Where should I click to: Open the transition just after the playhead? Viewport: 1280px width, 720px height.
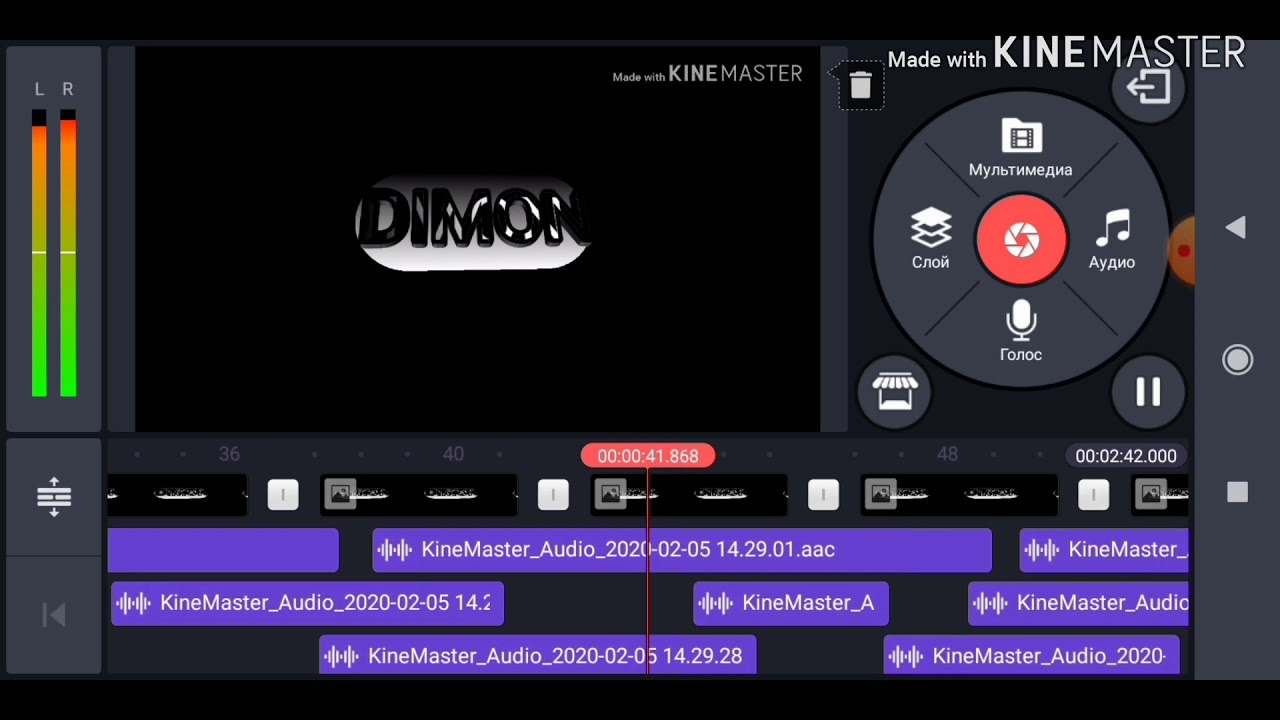(x=823, y=494)
